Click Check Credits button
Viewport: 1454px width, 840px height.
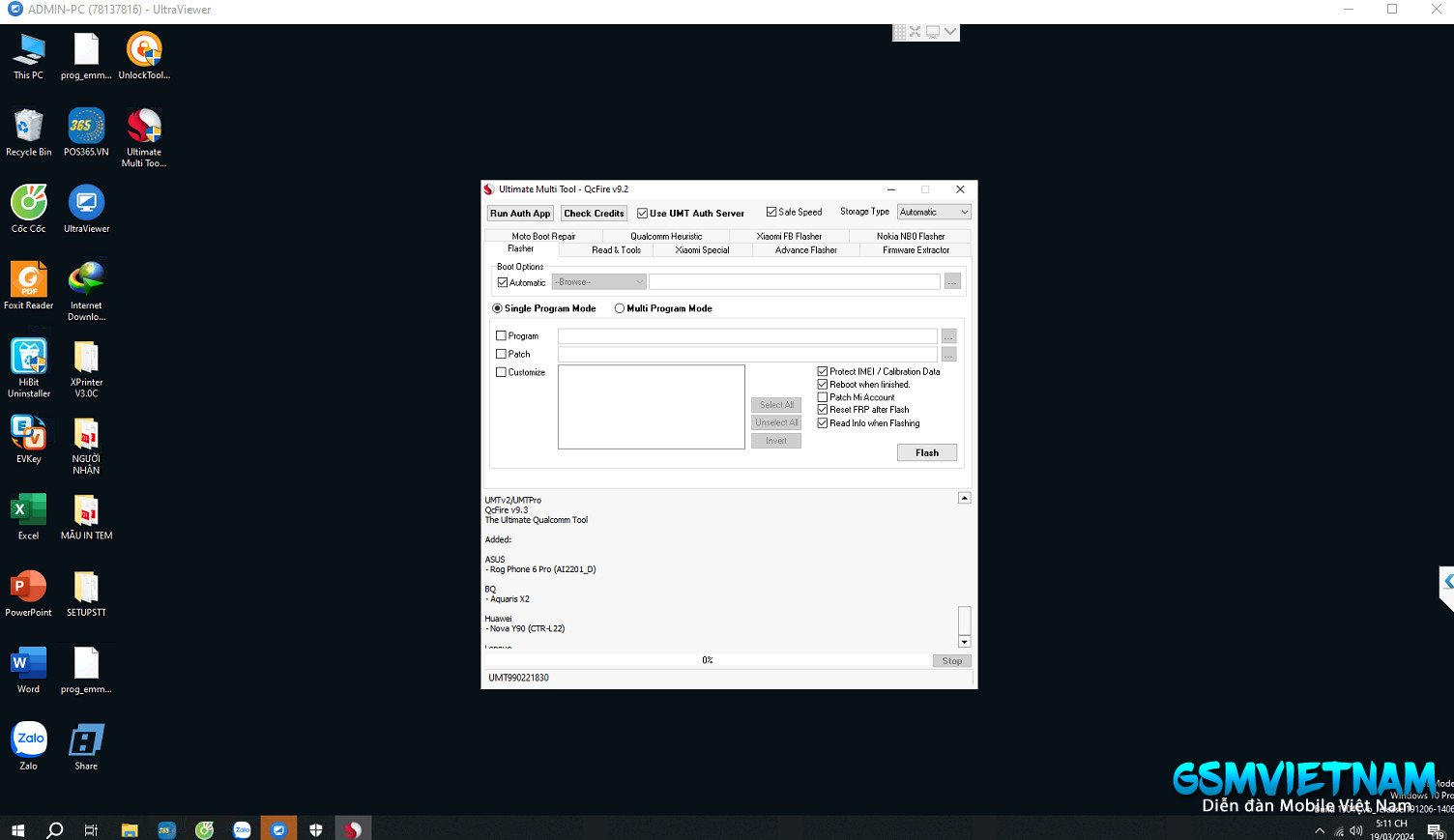click(594, 214)
